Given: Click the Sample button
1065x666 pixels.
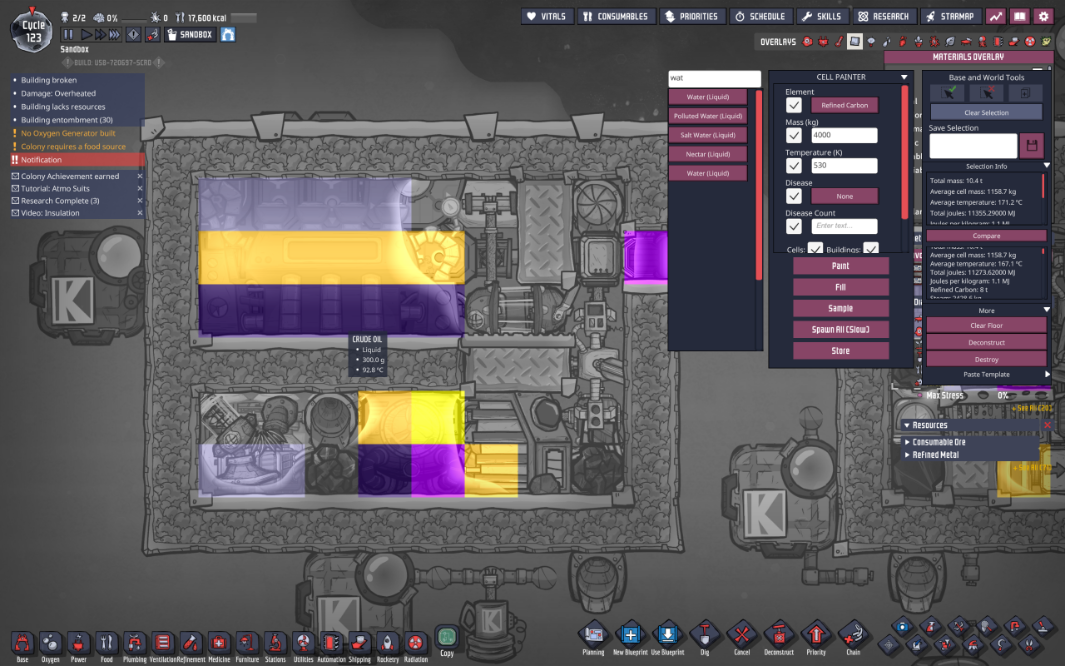Looking at the screenshot, I should (x=840, y=308).
